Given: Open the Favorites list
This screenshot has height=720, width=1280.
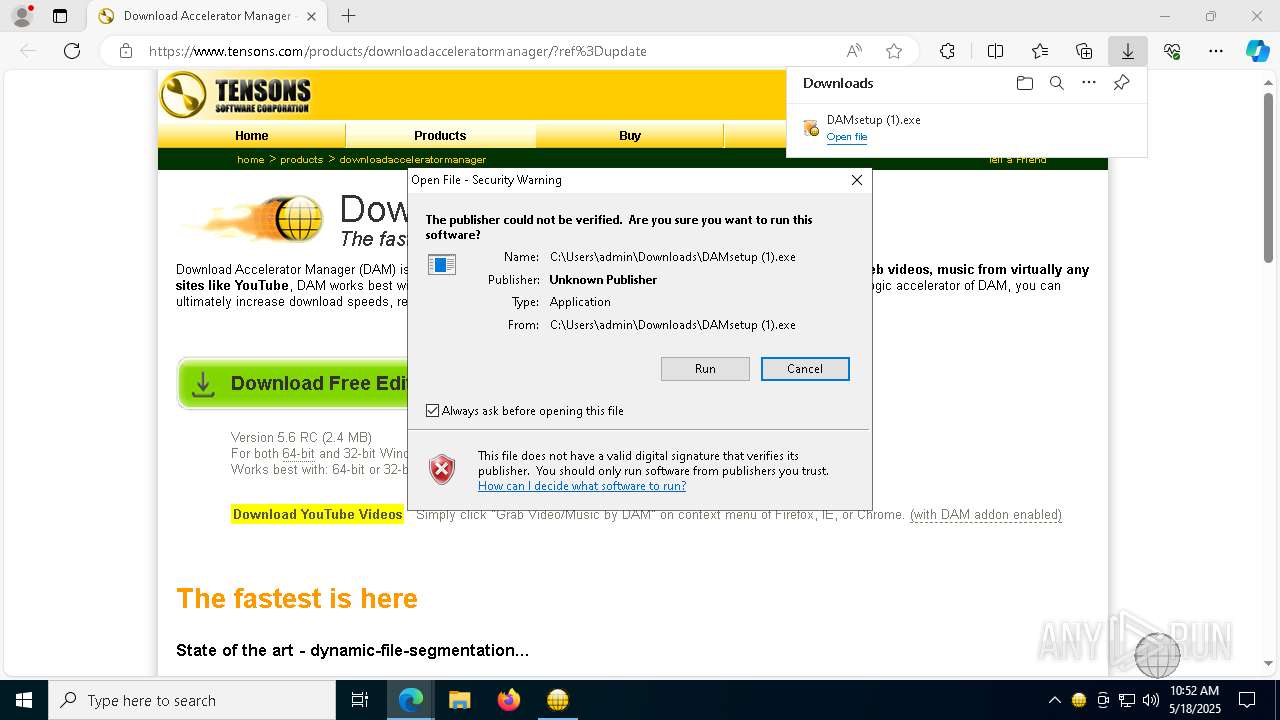Looking at the screenshot, I should tap(1040, 51).
